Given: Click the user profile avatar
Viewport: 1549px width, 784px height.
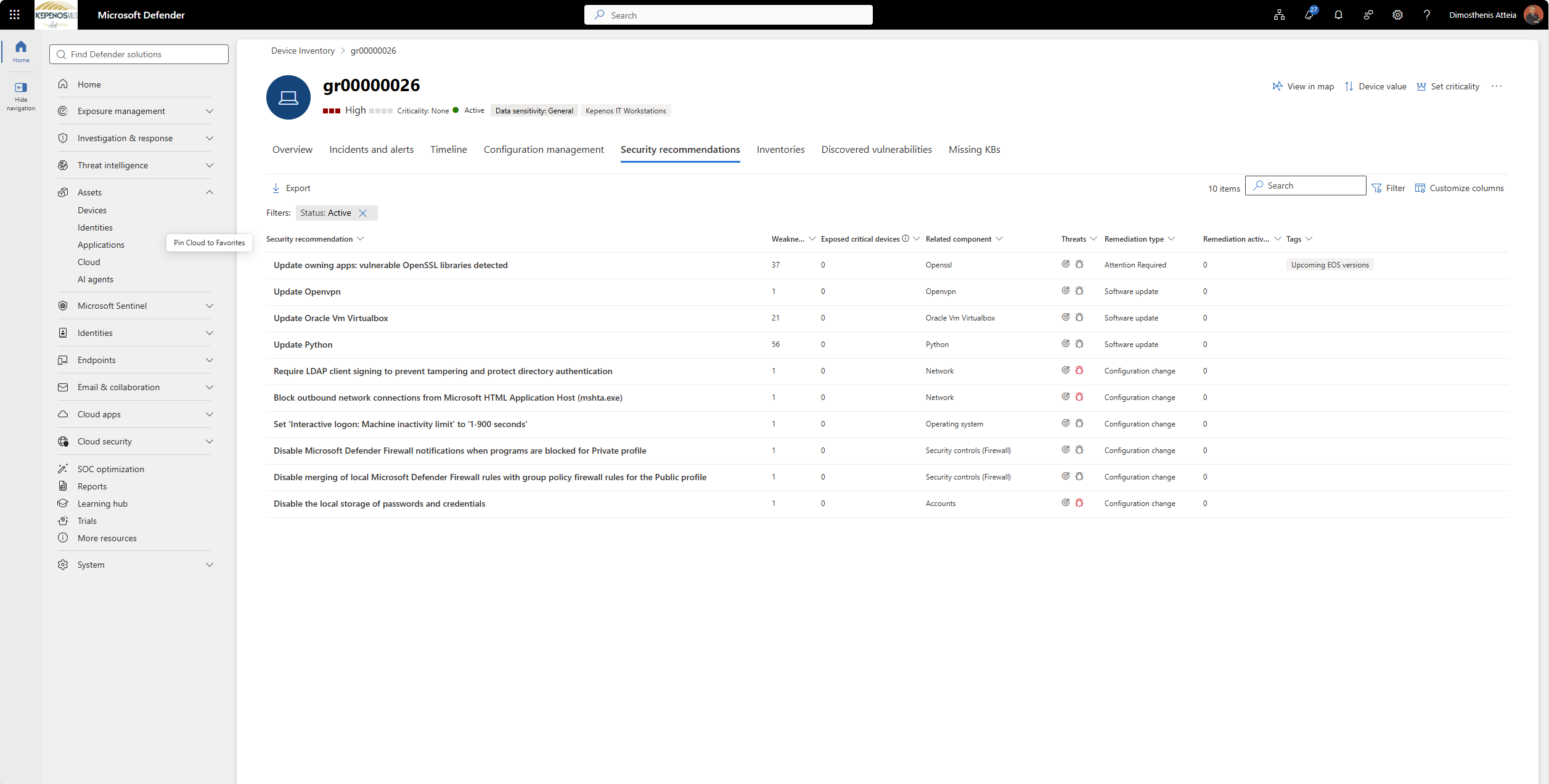Looking at the screenshot, I should 1533,15.
